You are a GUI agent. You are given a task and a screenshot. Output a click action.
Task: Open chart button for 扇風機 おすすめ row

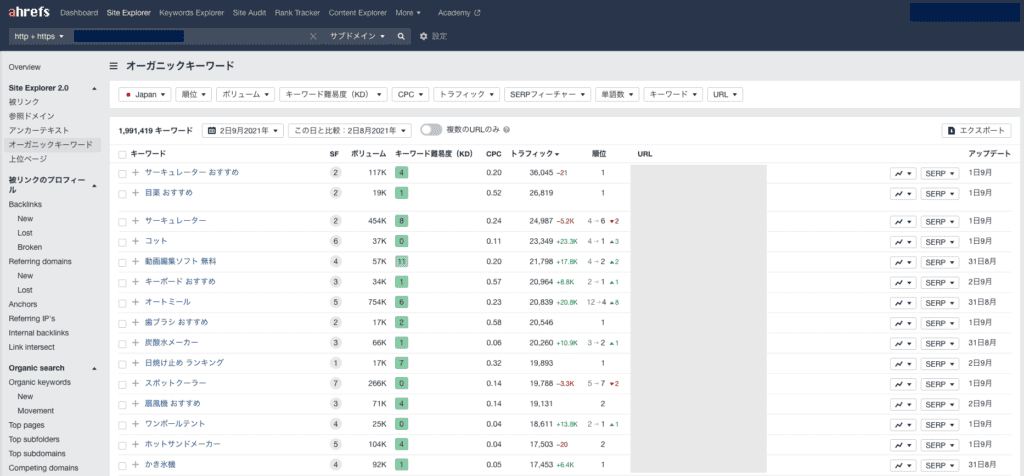coord(903,404)
